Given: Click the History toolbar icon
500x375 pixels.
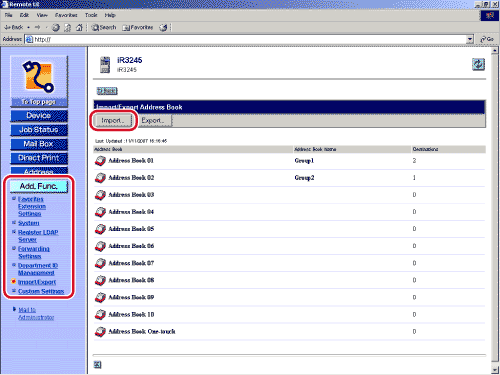Looking at the screenshot, I should click(x=163, y=27).
